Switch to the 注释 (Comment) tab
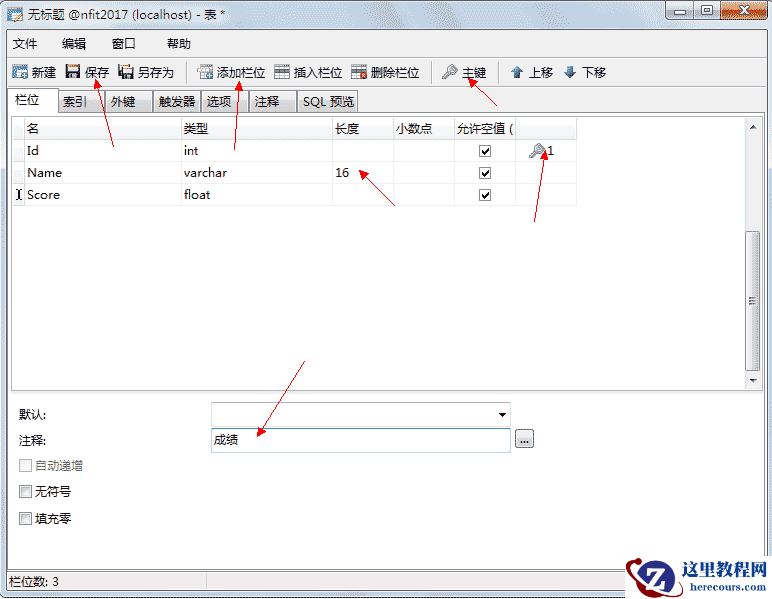The width and height of the screenshot is (772, 599). 272,102
